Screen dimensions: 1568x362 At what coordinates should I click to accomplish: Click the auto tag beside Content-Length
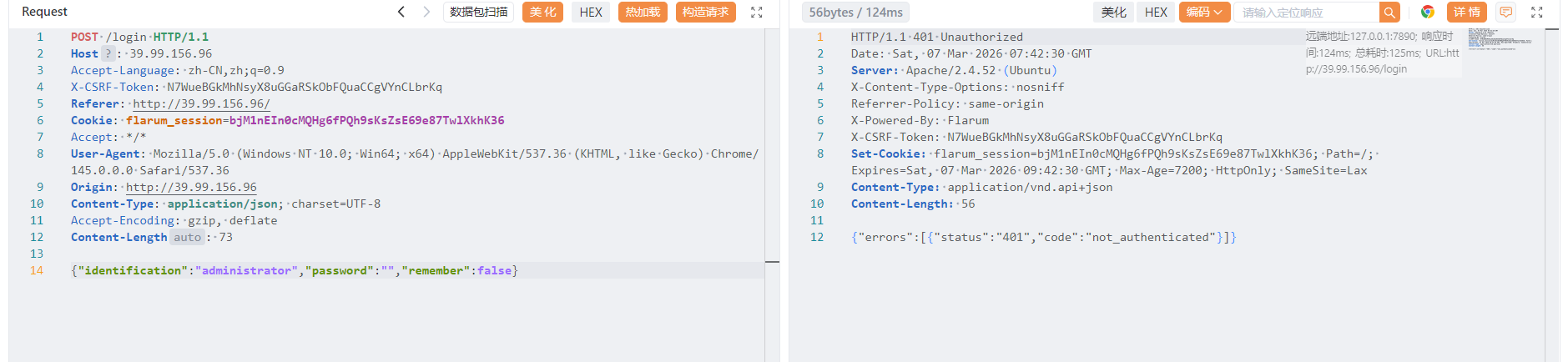coord(188,237)
